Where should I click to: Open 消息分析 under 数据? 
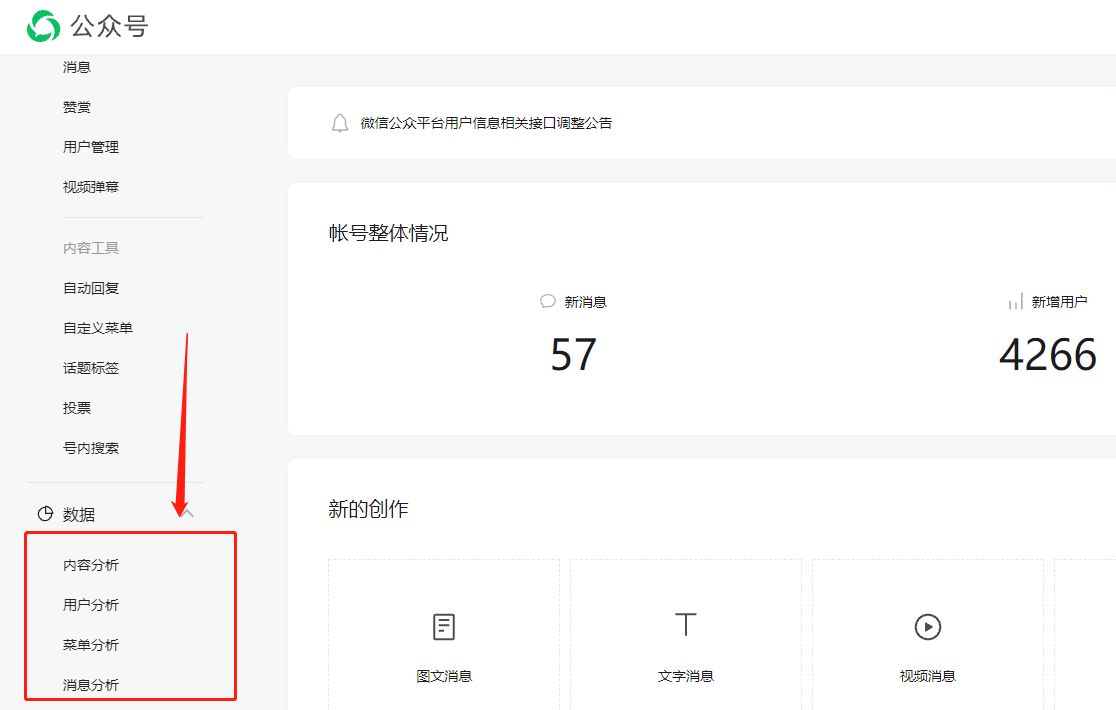tap(90, 684)
